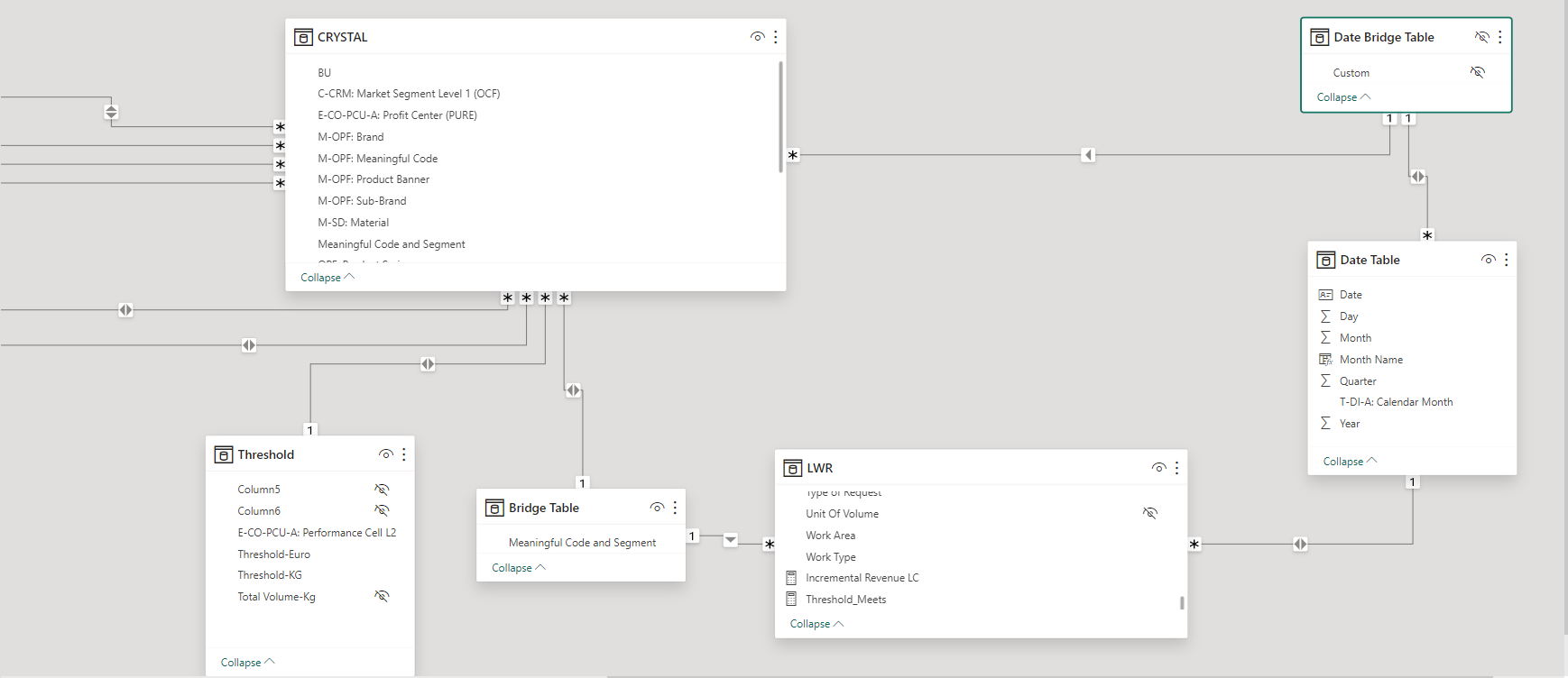The width and height of the screenshot is (1568, 678).
Task: Select the Work Area field in LWR
Action: pyautogui.click(x=831, y=536)
